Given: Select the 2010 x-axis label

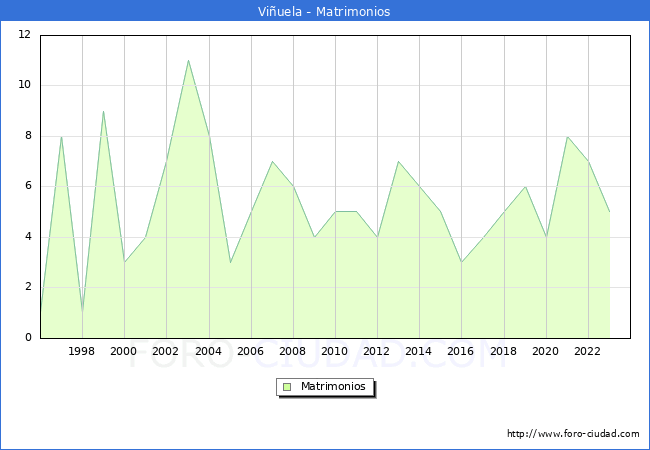Looking at the screenshot, I should tap(335, 351).
